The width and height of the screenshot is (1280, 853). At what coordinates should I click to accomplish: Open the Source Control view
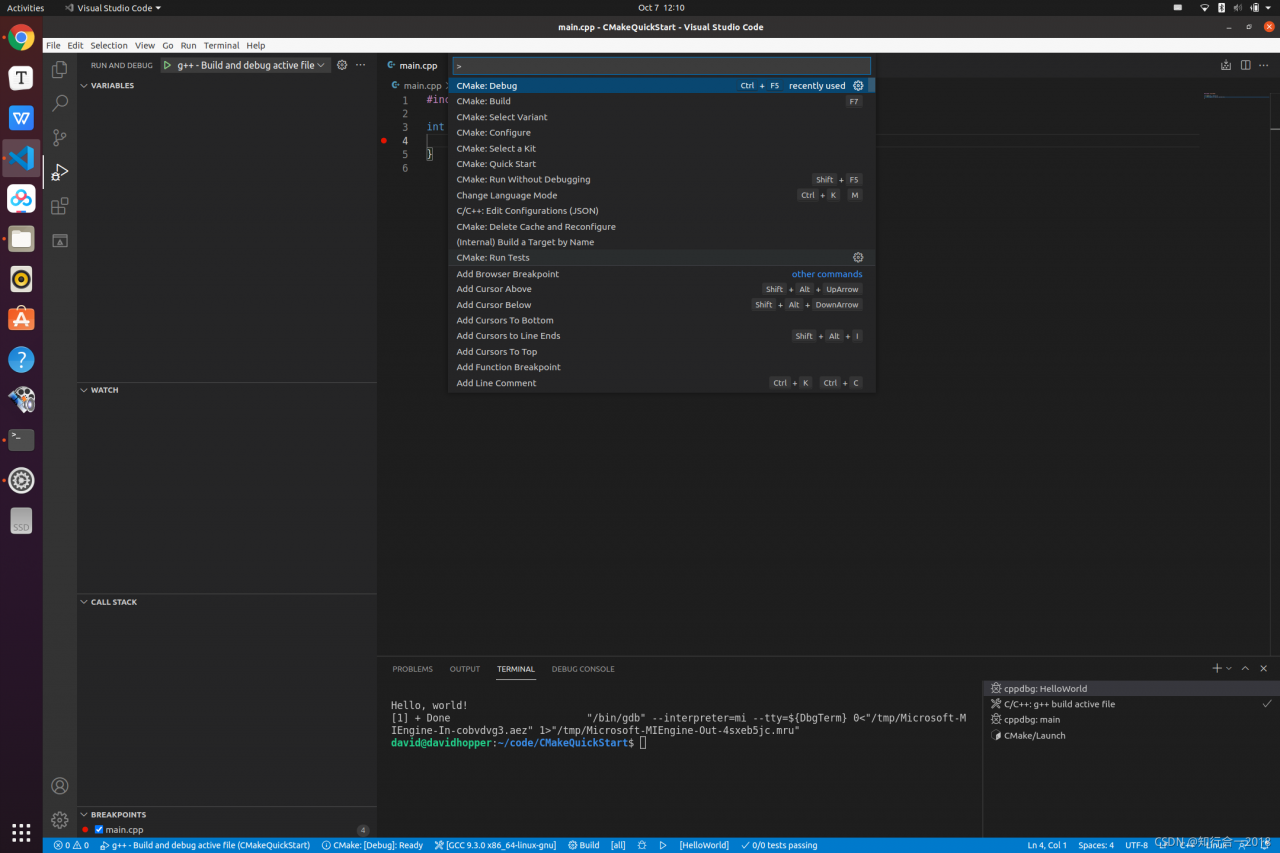(60, 138)
